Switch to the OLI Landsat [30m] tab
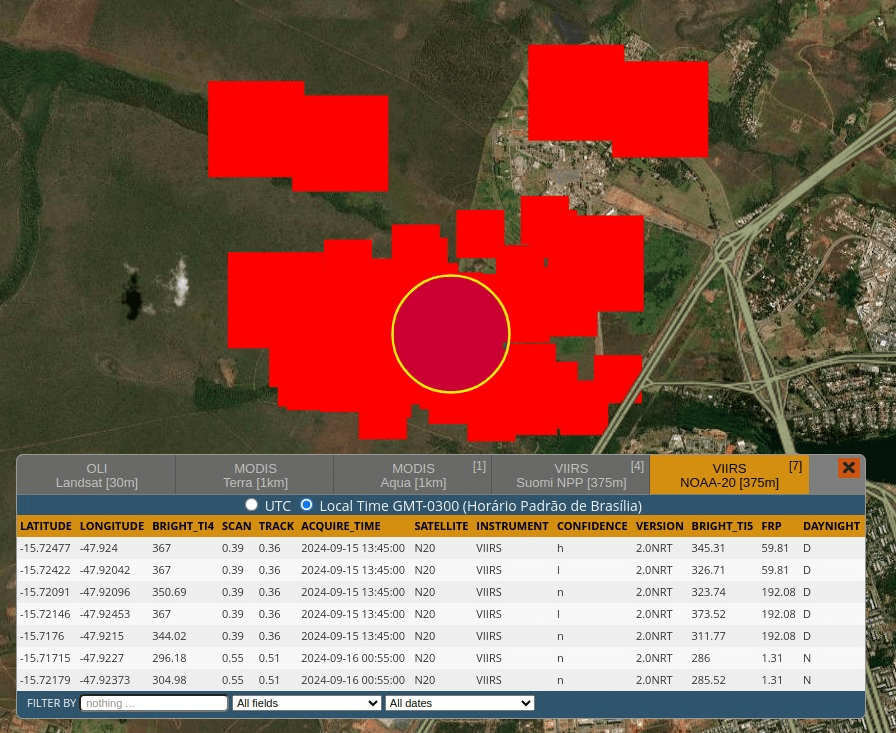 coord(97,475)
